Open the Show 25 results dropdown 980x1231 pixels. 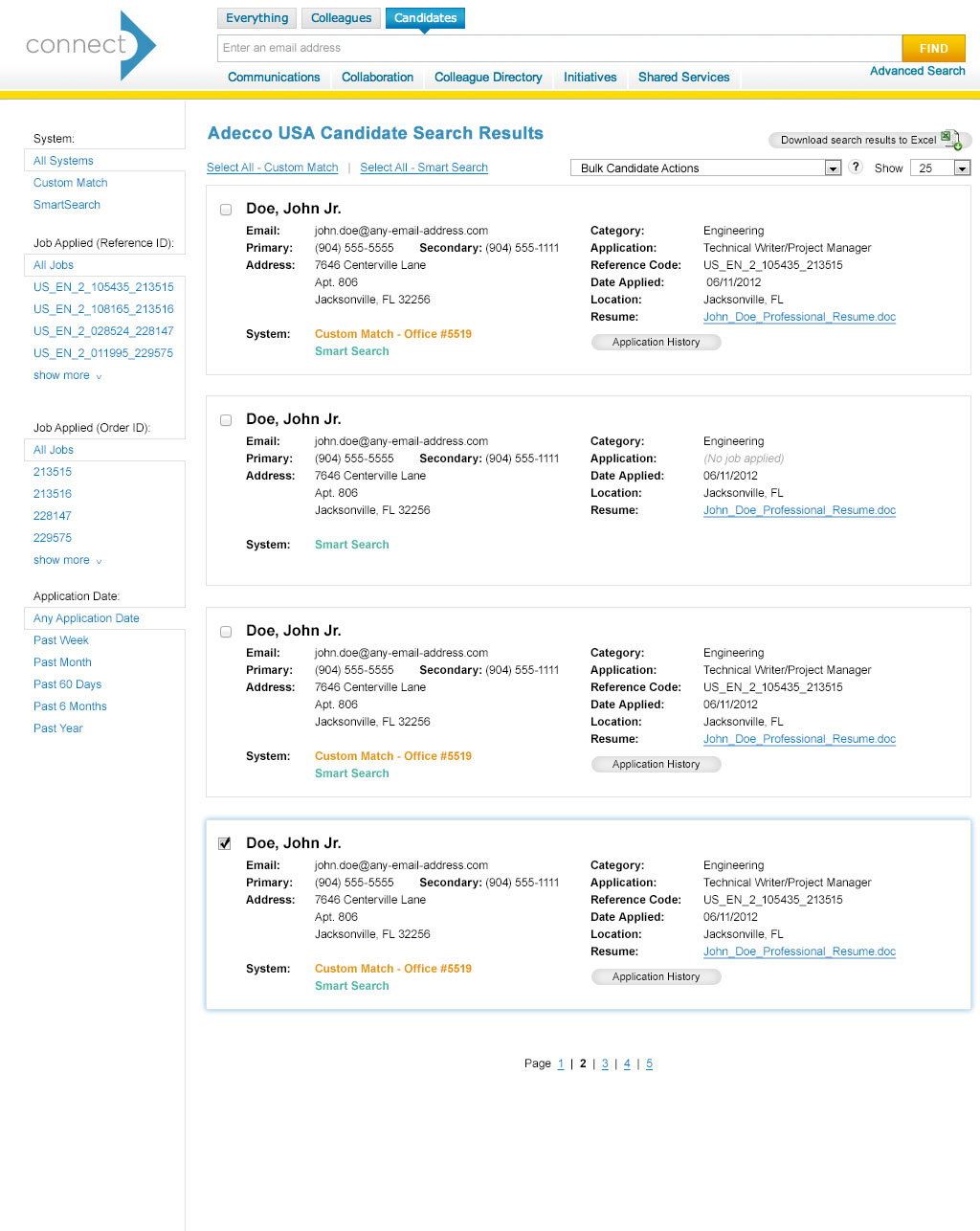pyautogui.click(x=940, y=168)
